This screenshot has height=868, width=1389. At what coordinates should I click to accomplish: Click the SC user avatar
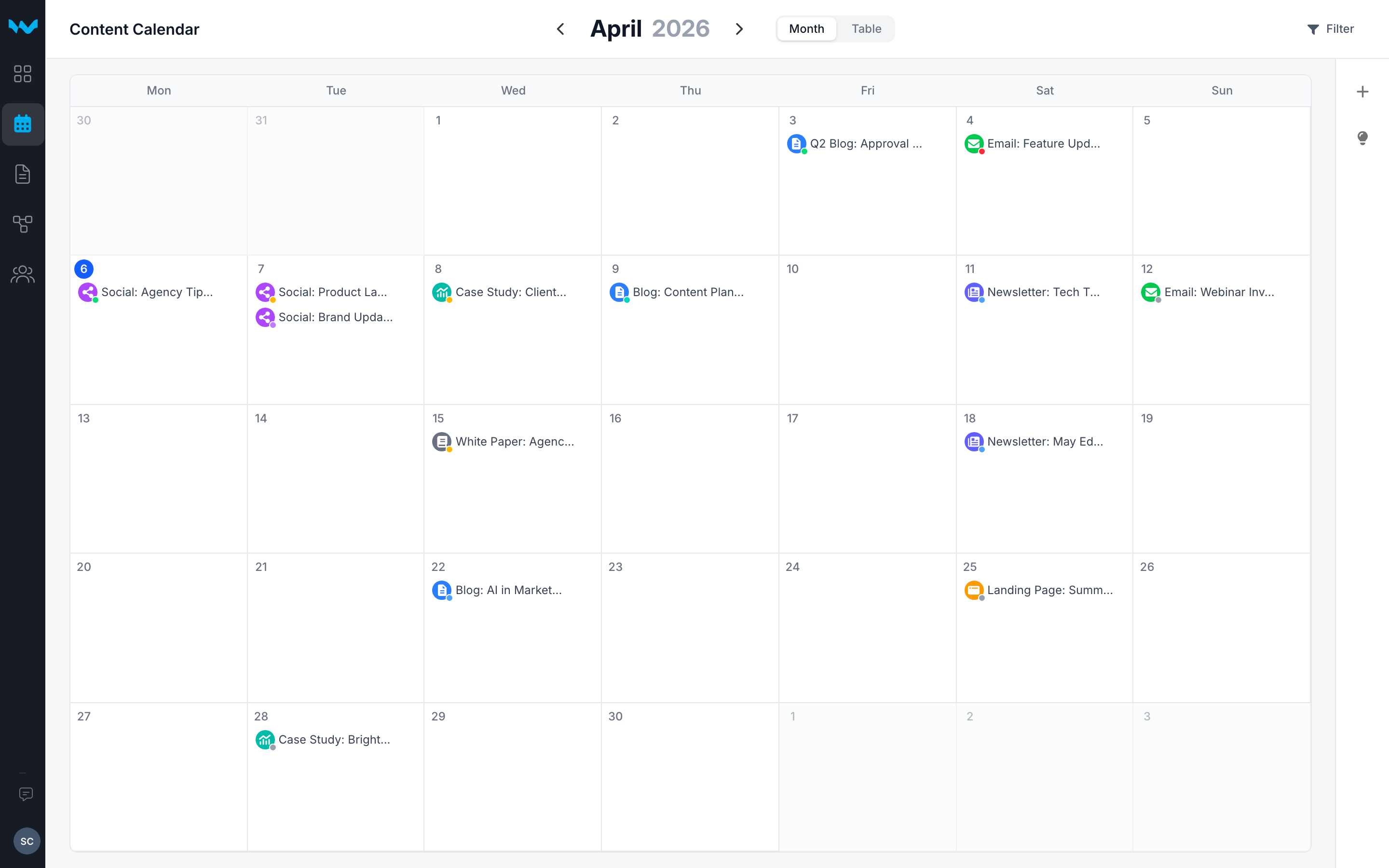click(x=27, y=841)
